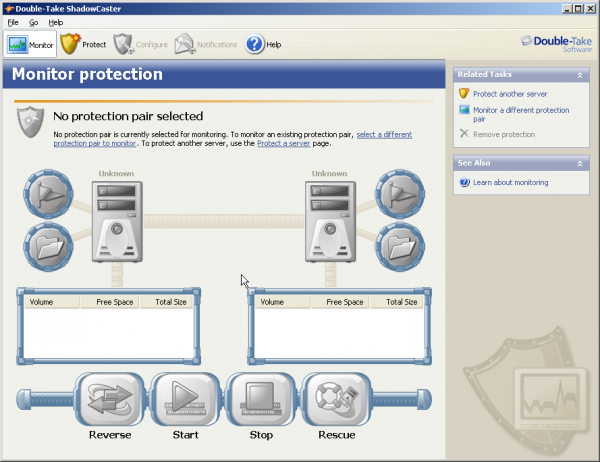The height and width of the screenshot is (462, 600).
Task: Click Monitor a different protection pair link
Action: pos(521,114)
